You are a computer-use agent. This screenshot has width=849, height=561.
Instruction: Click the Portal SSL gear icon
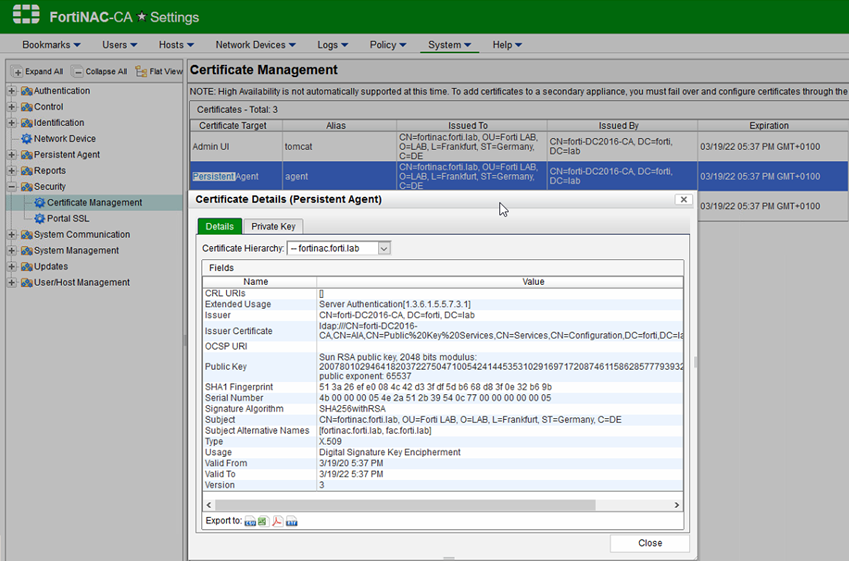tap(40, 219)
